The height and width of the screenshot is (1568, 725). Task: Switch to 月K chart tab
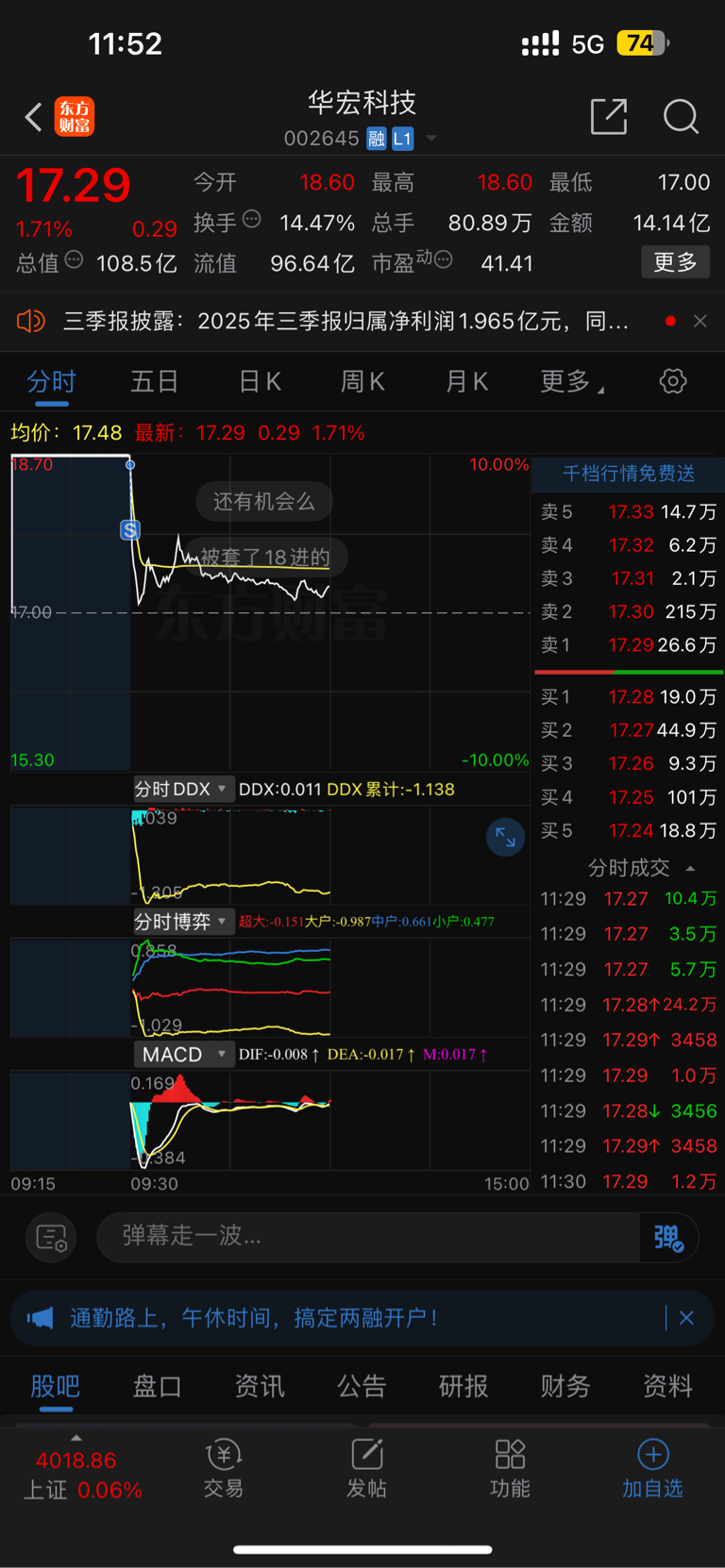466,382
